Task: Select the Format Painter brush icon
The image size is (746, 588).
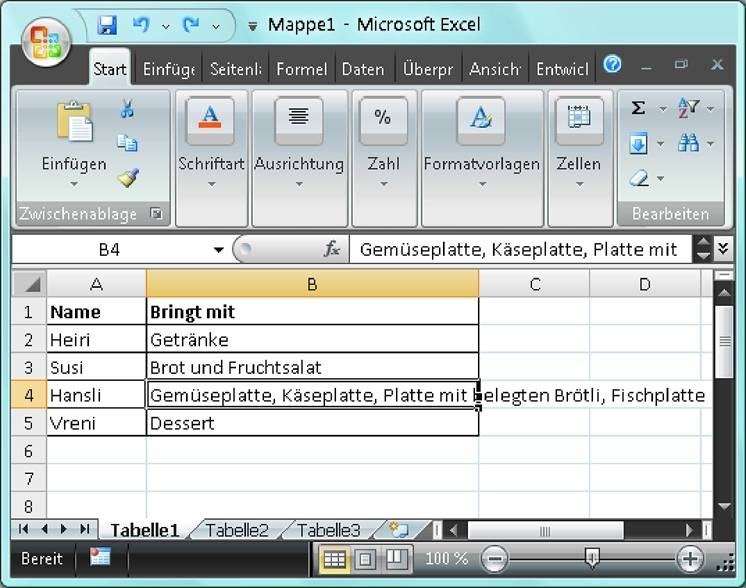Action: click(127, 178)
